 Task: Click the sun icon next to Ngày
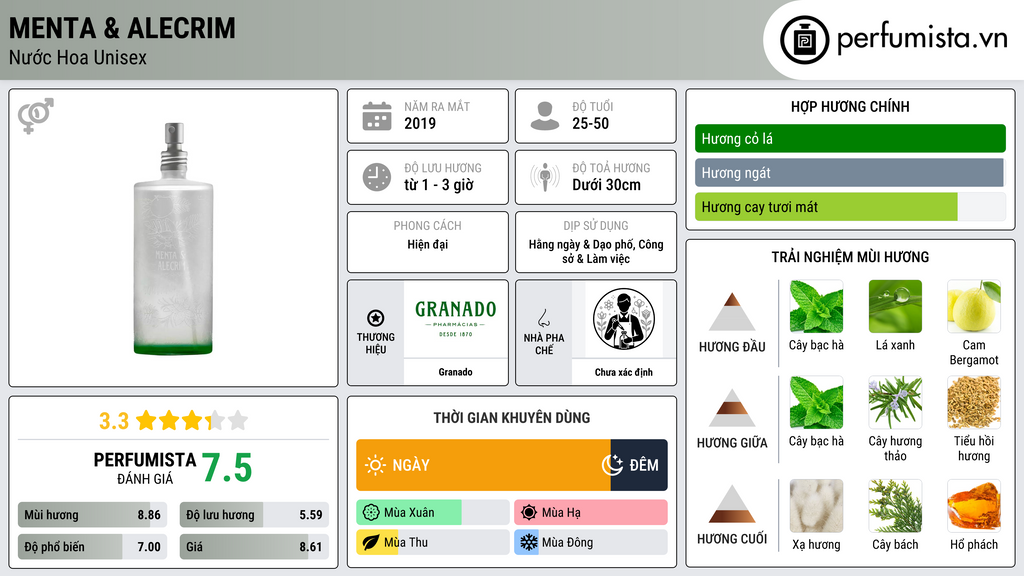[x=375, y=465]
